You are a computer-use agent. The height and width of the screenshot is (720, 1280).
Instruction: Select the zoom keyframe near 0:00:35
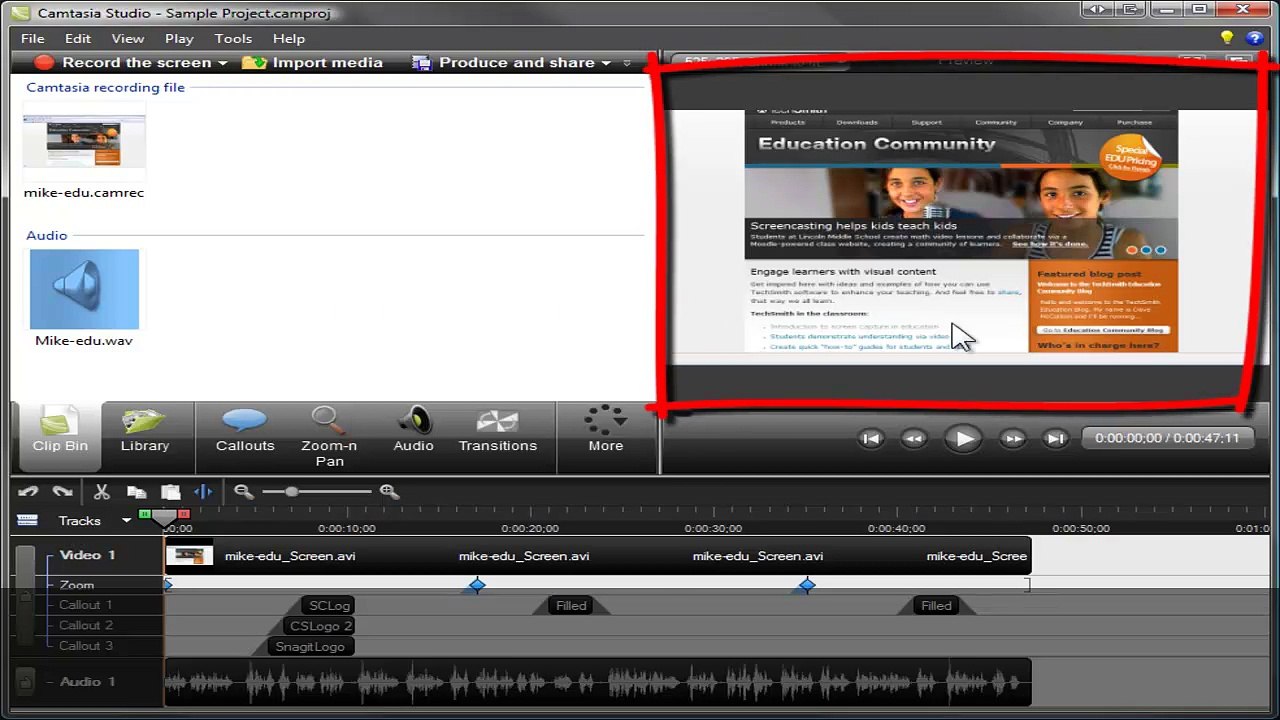click(x=807, y=585)
